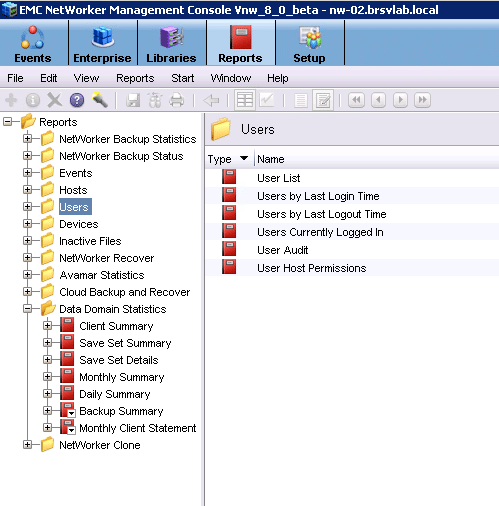Click Users by Last Login Time icon
499x506 pixels.
click(229, 195)
